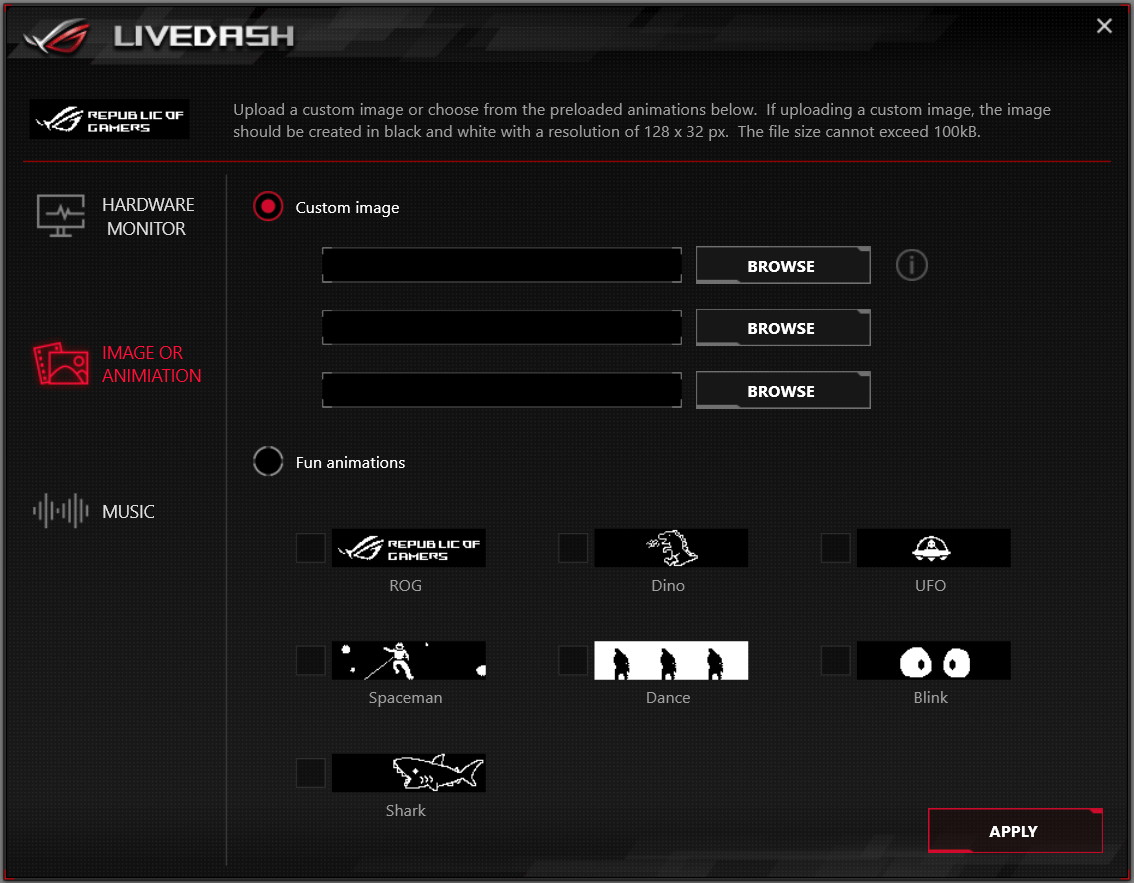
Task: Click the 'ROG' caption text
Action: point(405,585)
